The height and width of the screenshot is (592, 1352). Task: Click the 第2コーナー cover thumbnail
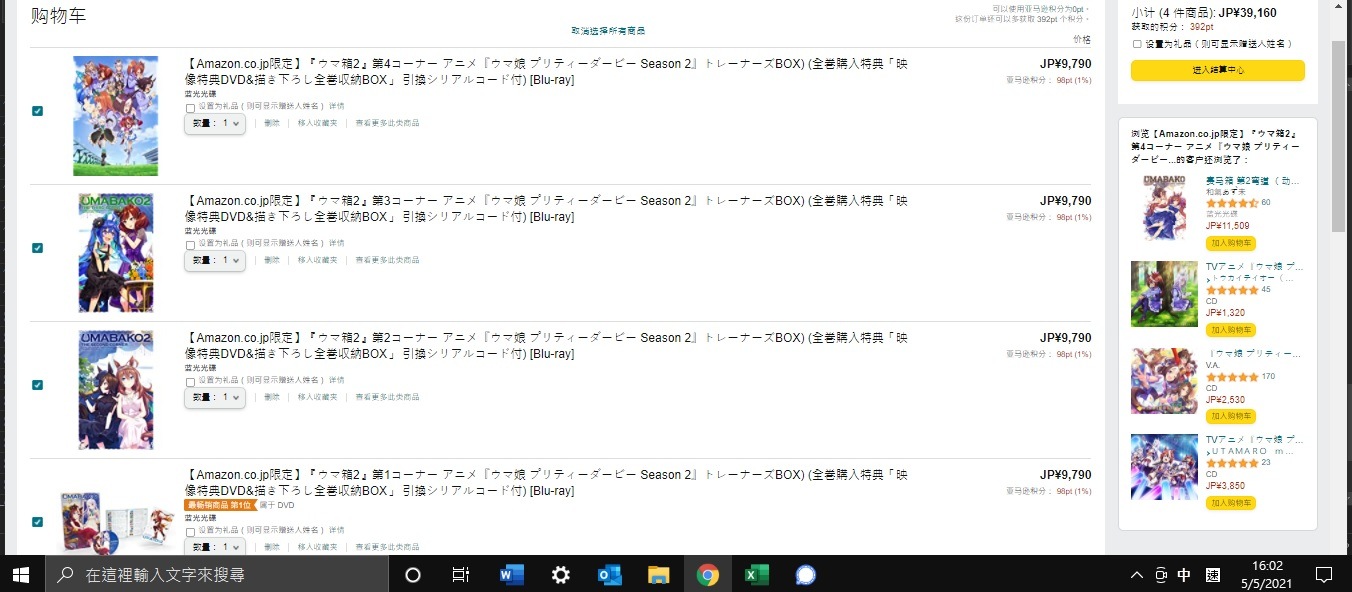click(116, 390)
